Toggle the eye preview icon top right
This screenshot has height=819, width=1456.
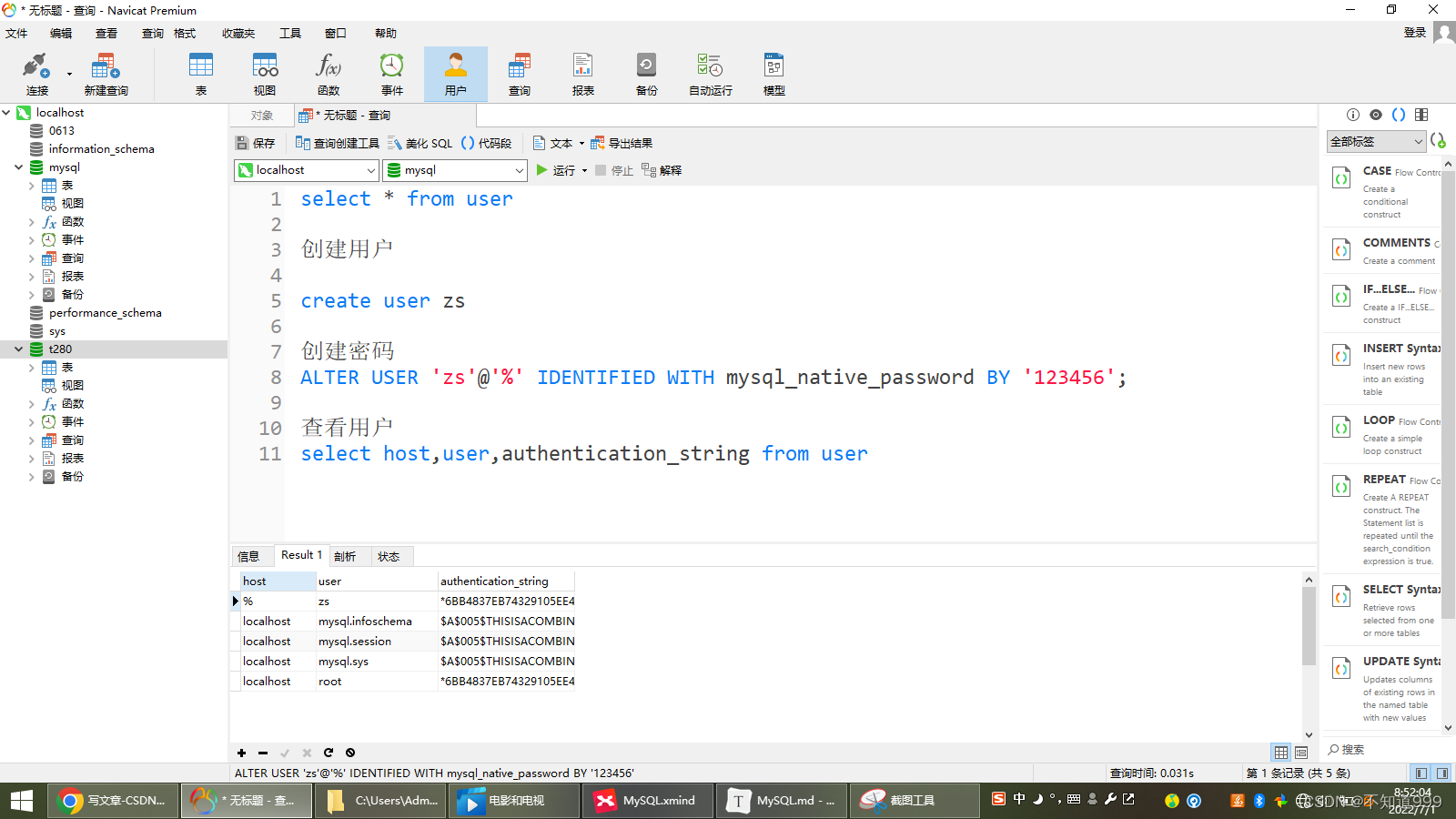tap(1376, 115)
